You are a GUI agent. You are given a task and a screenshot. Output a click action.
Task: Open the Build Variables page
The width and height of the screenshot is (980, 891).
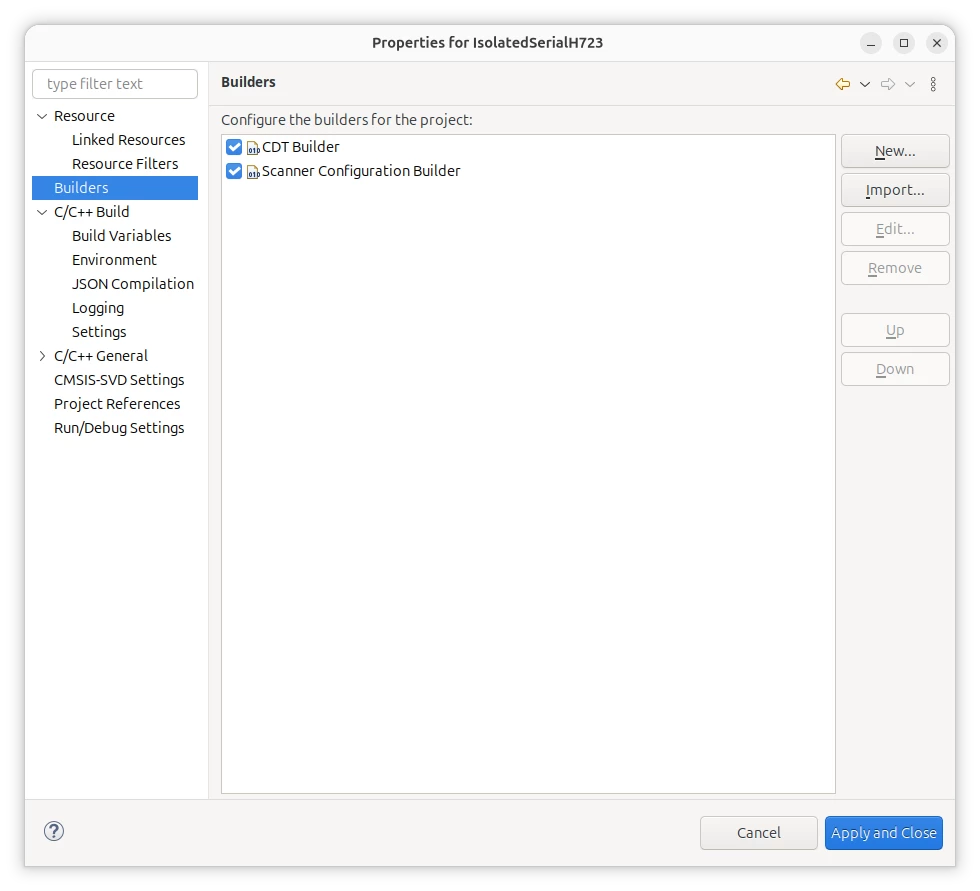point(121,236)
